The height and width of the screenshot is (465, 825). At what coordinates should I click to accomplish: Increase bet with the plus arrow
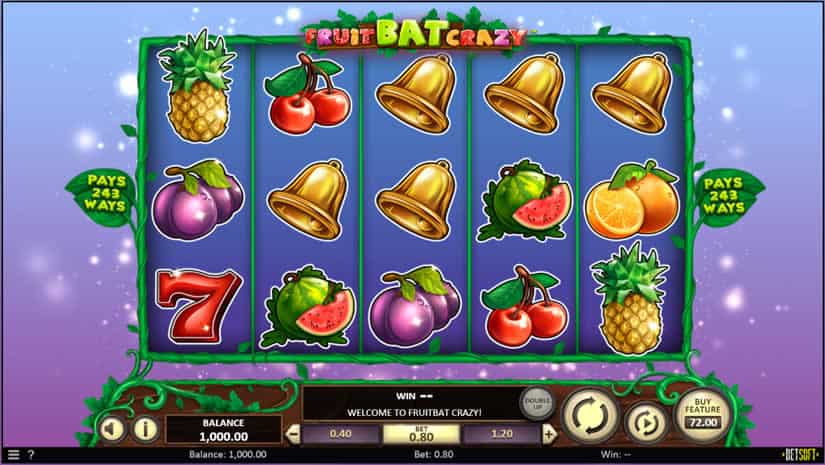click(x=549, y=434)
